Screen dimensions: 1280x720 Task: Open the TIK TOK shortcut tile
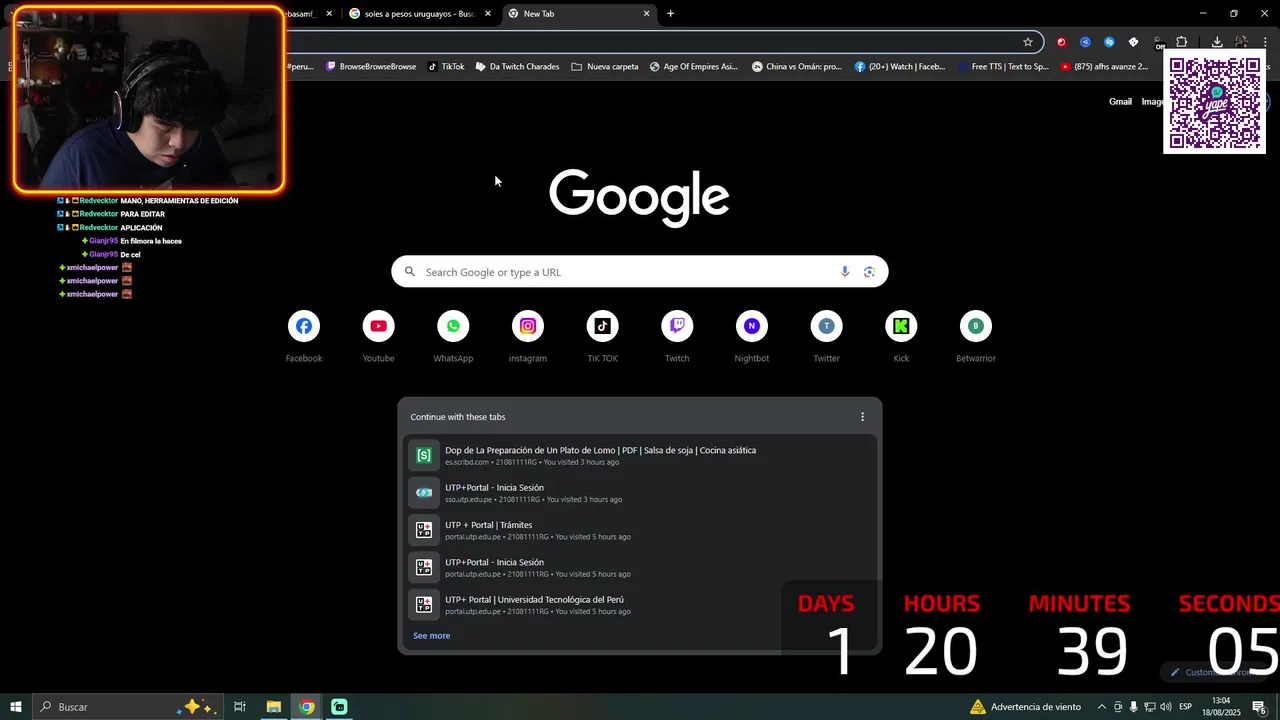click(x=602, y=337)
